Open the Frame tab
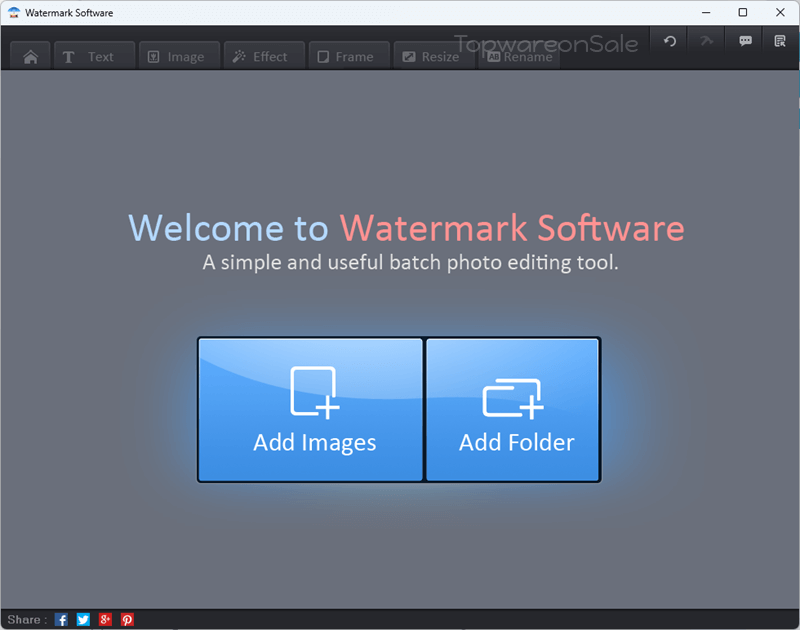800x630 pixels. click(349, 56)
